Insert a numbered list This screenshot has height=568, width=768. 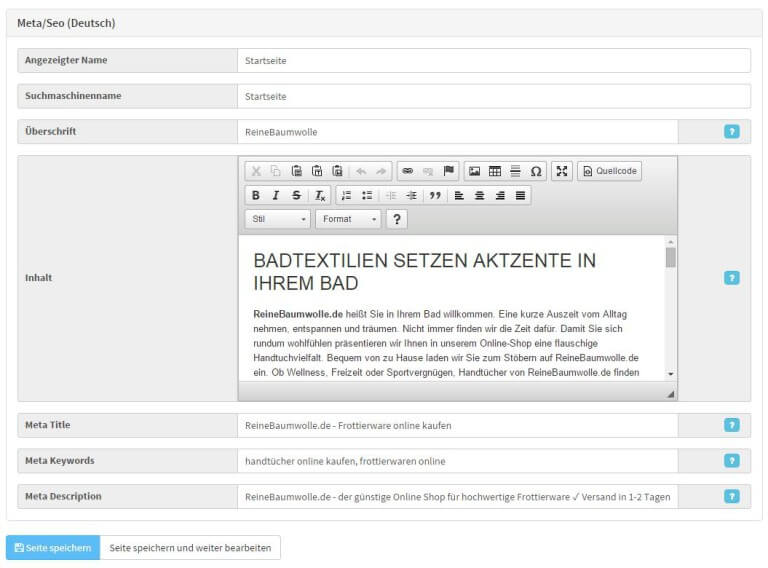coord(346,195)
